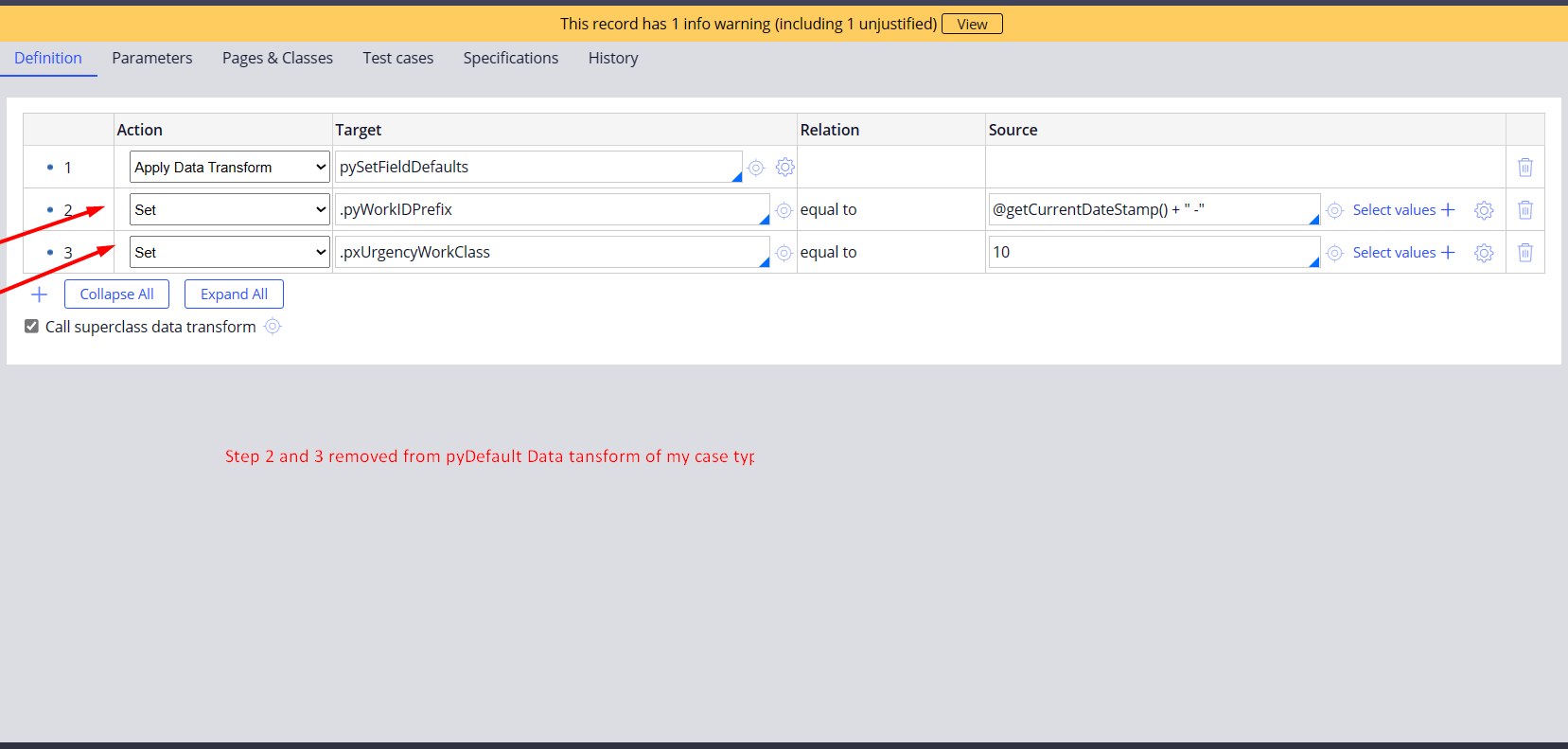Open the Test cases tab

398,59
